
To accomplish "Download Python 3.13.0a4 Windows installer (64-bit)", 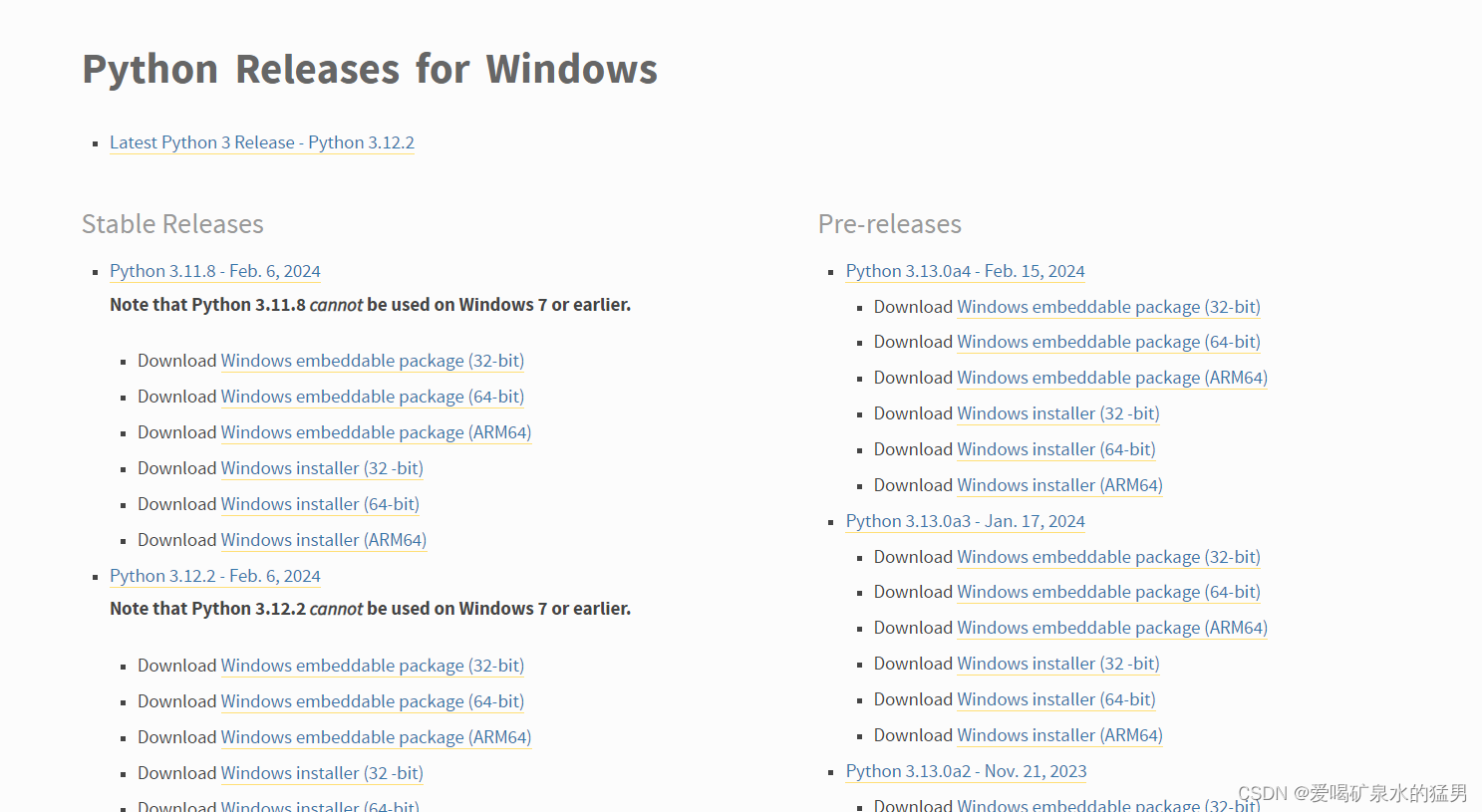I will tap(1056, 449).
